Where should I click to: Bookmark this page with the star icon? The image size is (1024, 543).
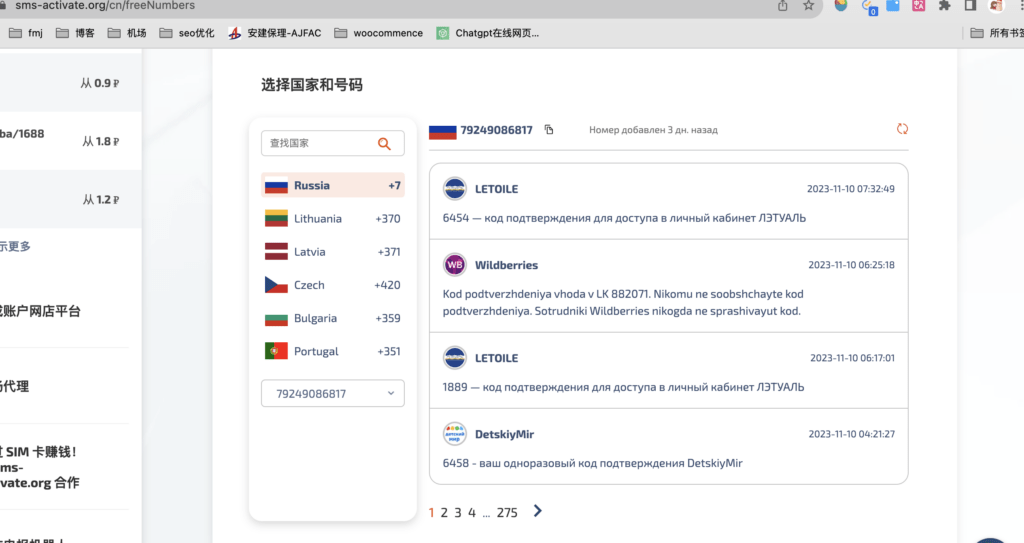pos(808,6)
